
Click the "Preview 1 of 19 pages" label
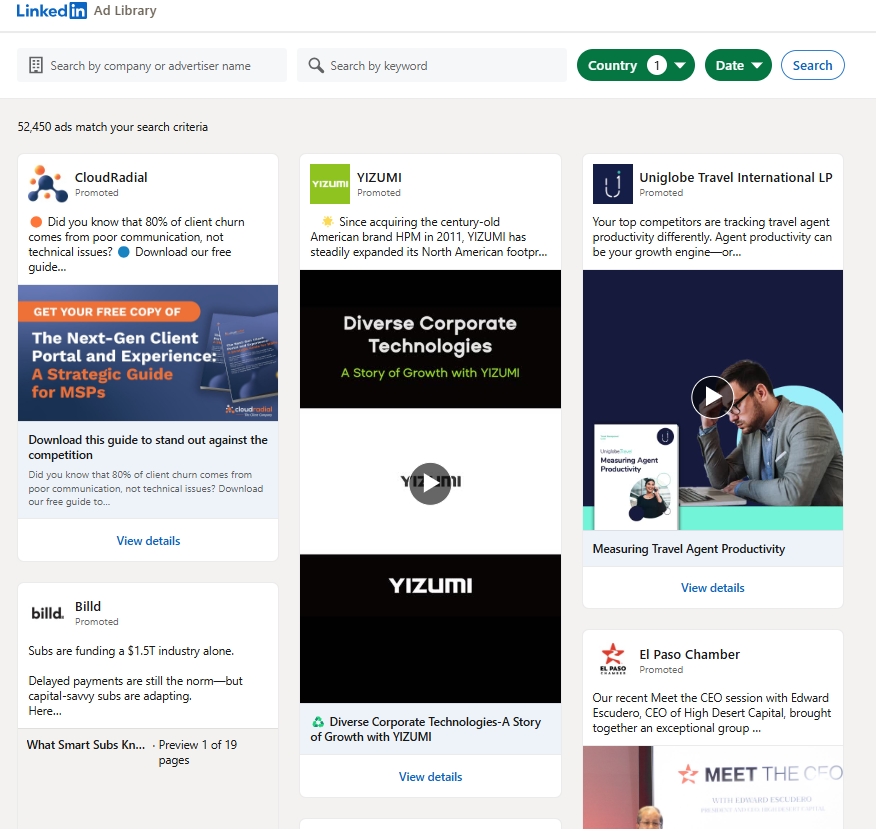198,752
